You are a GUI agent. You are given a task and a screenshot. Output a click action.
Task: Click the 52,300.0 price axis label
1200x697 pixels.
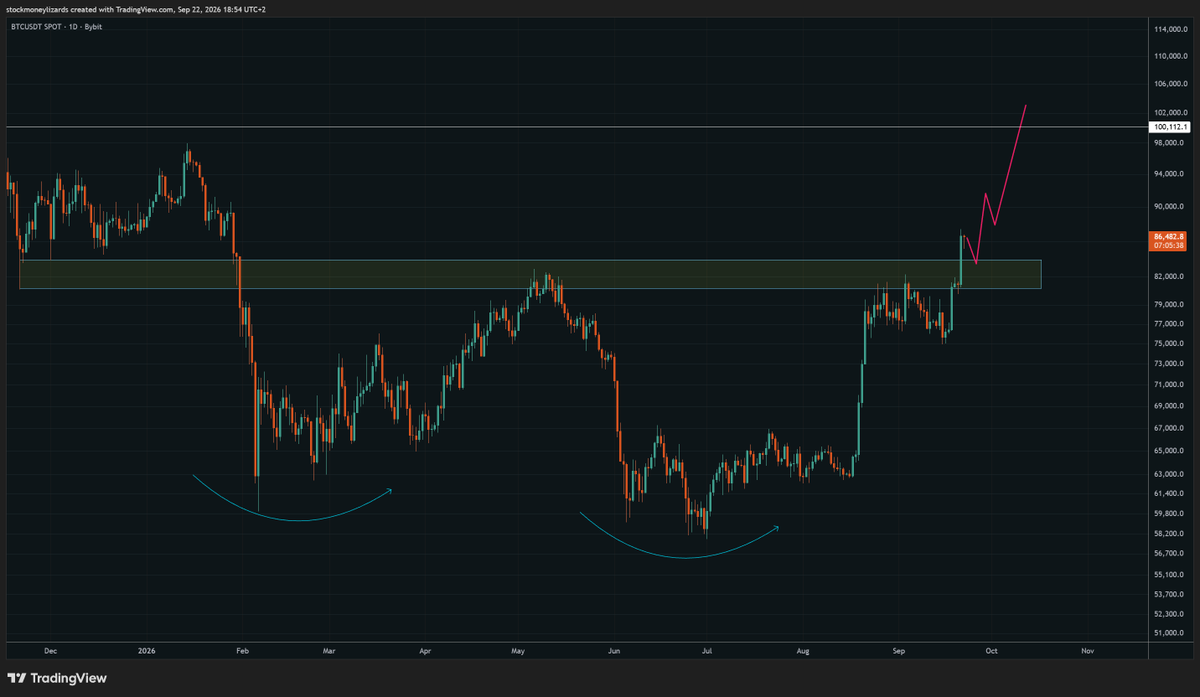1168,614
